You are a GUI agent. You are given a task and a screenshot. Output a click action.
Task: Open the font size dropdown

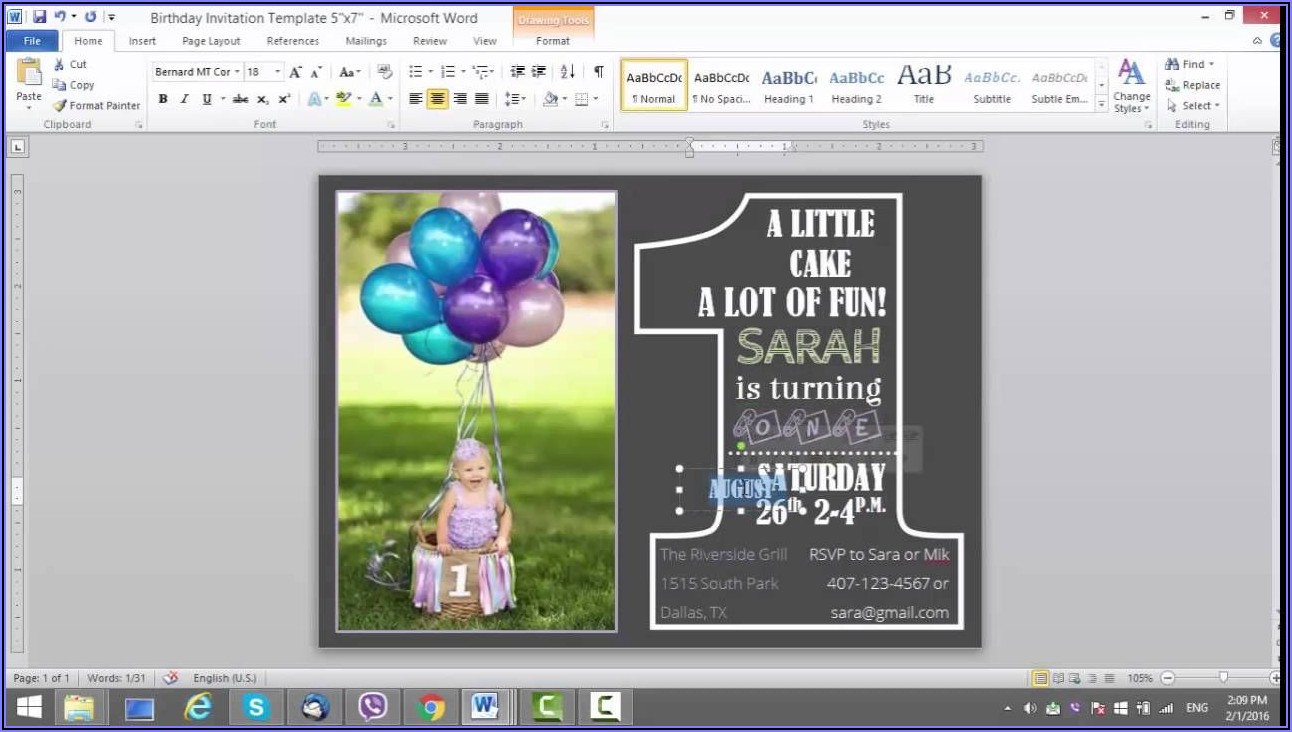pos(278,72)
